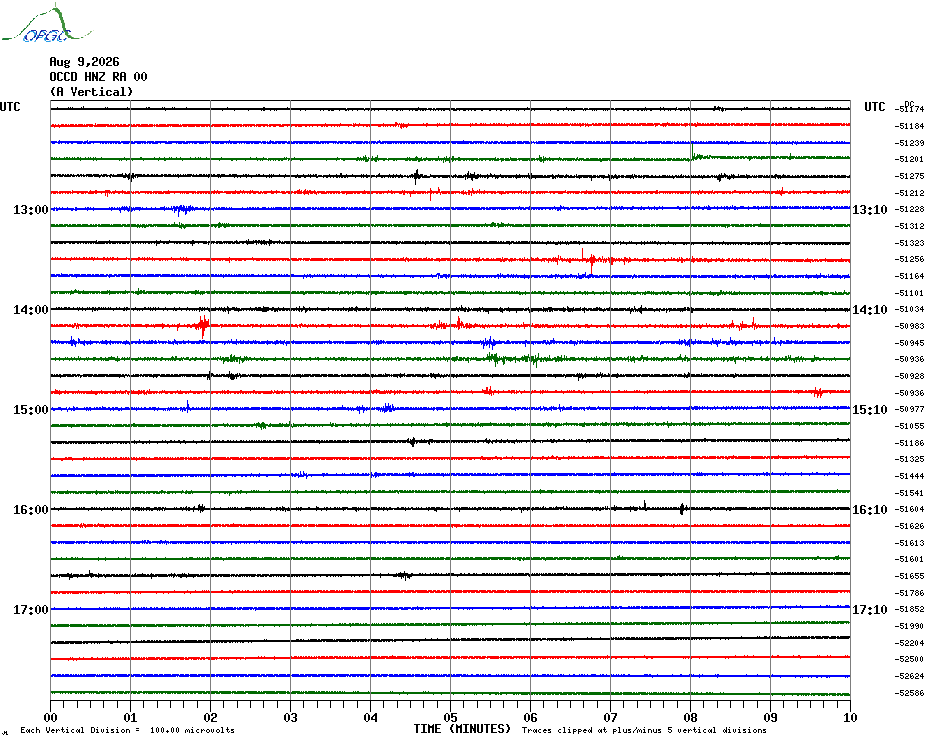930x744 pixels.
Task: Click the OFGC logo
Action: (46, 24)
